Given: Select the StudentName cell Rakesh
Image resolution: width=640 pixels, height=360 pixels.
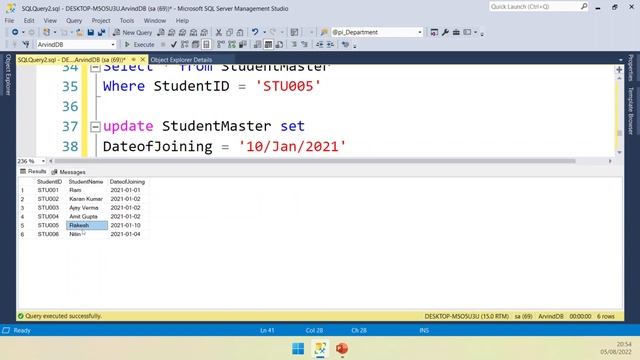Looking at the screenshot, I should (87, 225).
